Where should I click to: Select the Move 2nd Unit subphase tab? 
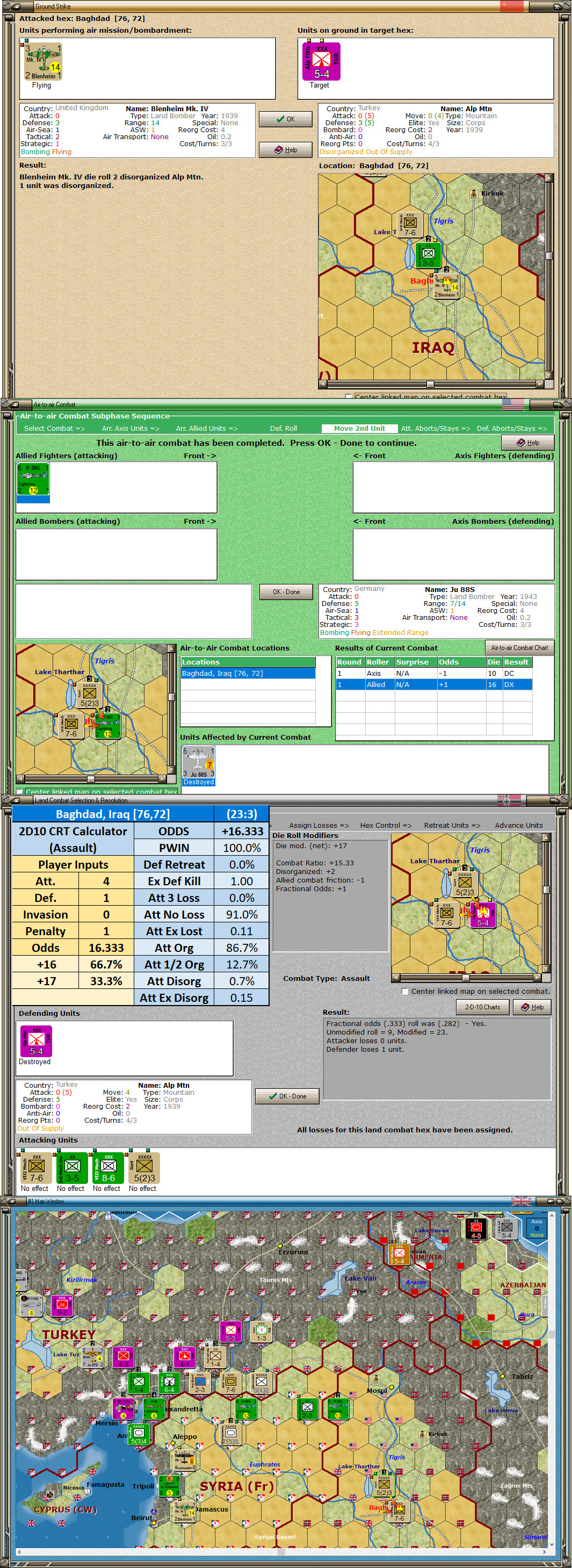coord(359,429)
